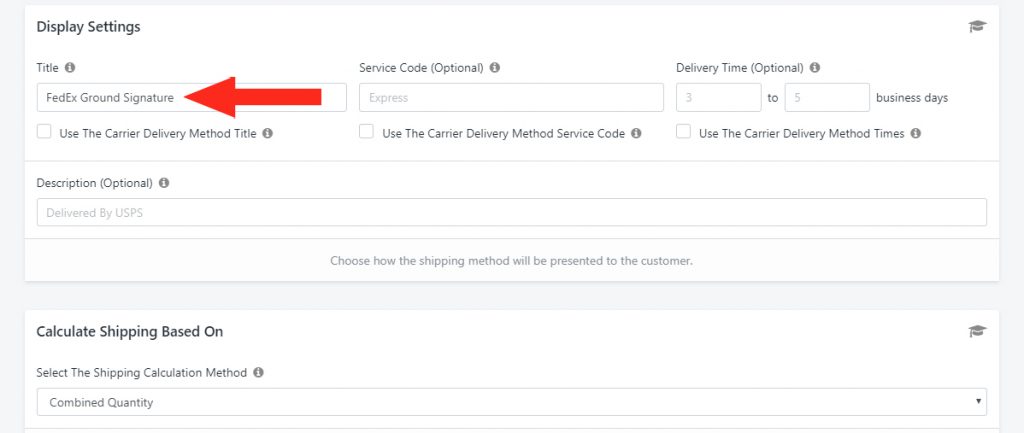Click info icon after Carrier Delivery Method Times
The height and width of the screenshot is (433, 1024).
pos(916,133)
